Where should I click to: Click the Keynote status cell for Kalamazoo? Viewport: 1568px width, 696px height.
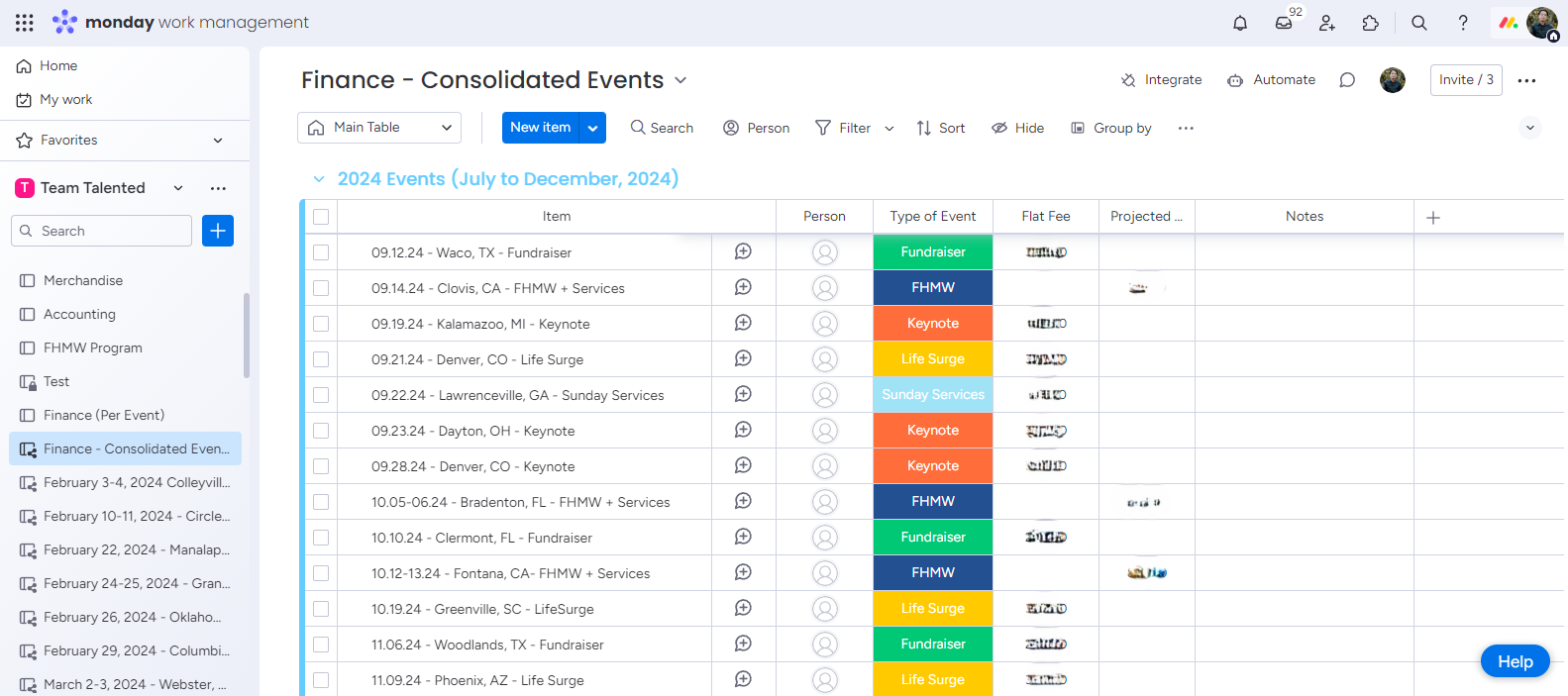click(933, 324)
